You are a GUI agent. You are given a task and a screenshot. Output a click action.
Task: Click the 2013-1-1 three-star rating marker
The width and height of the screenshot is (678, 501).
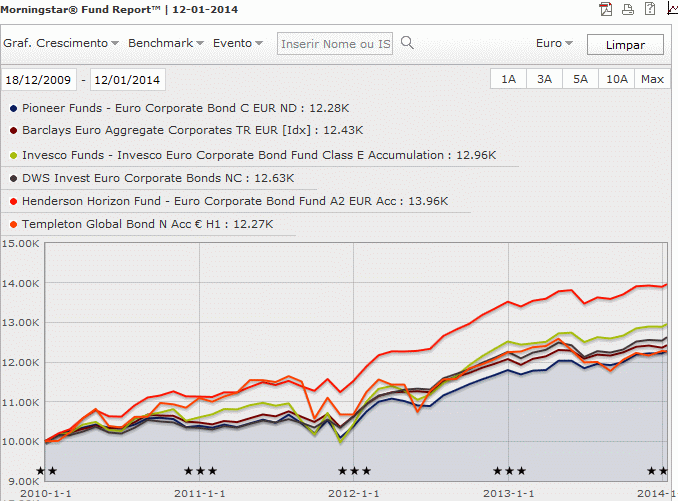[x=510, y=471]
